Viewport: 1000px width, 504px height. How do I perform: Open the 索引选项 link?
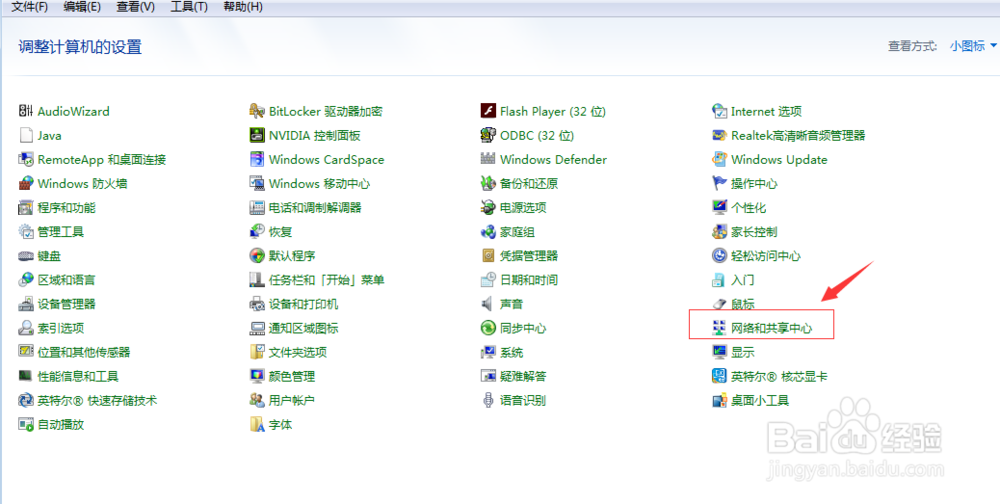click(61, 329)
